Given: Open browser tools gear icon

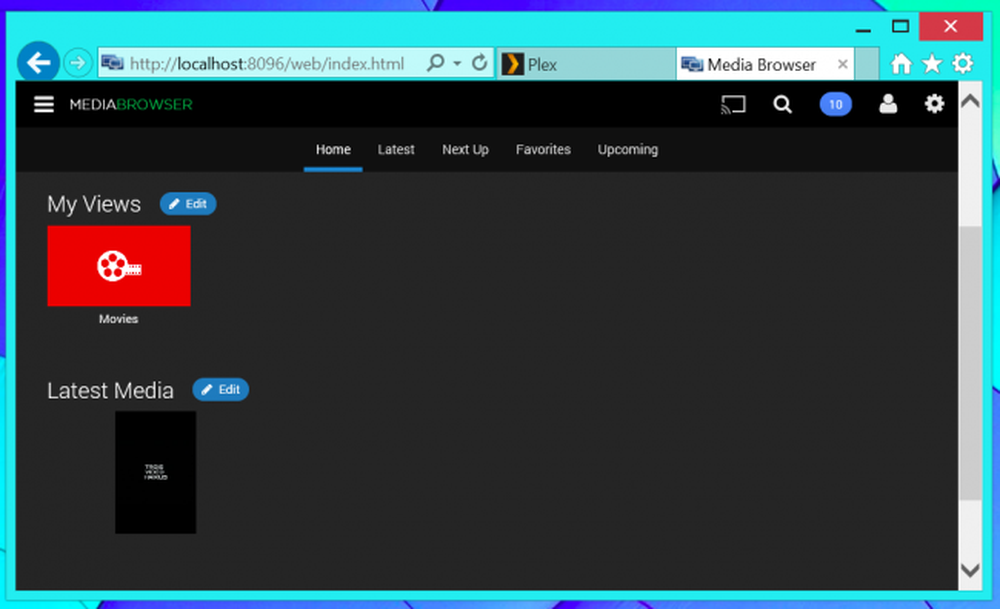Looking at the screenshot, I should [962, 64].
